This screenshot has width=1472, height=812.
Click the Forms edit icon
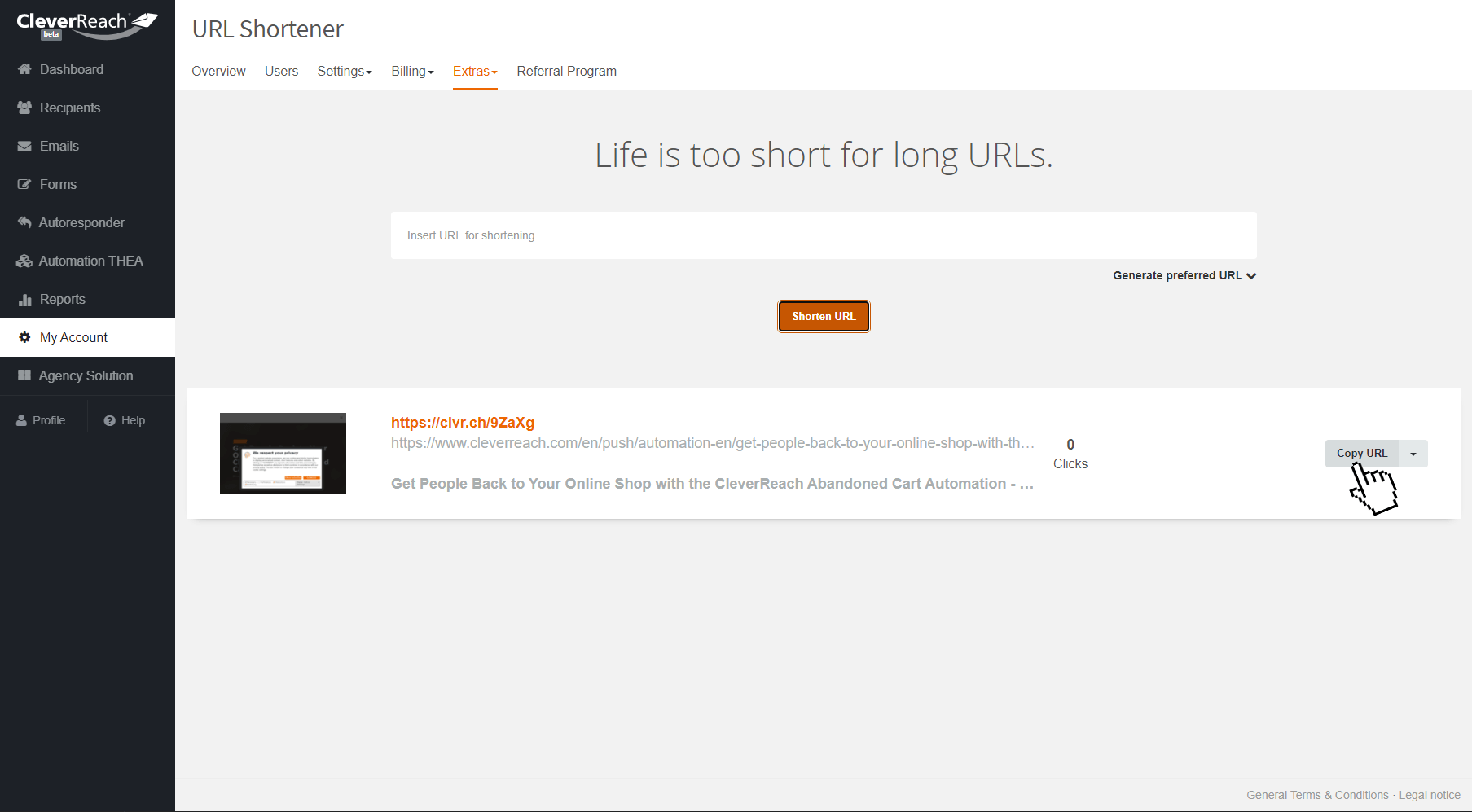pyautogui.click(x=24, y=184)
